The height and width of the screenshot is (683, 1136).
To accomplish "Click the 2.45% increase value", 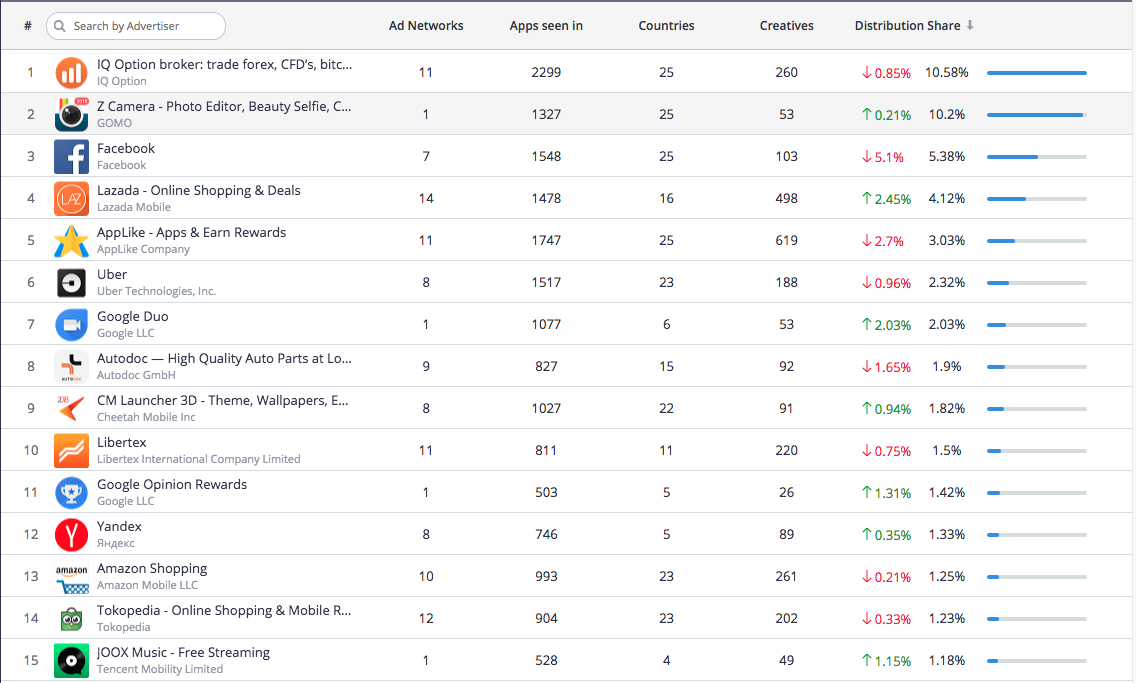I will coord(886,199).
